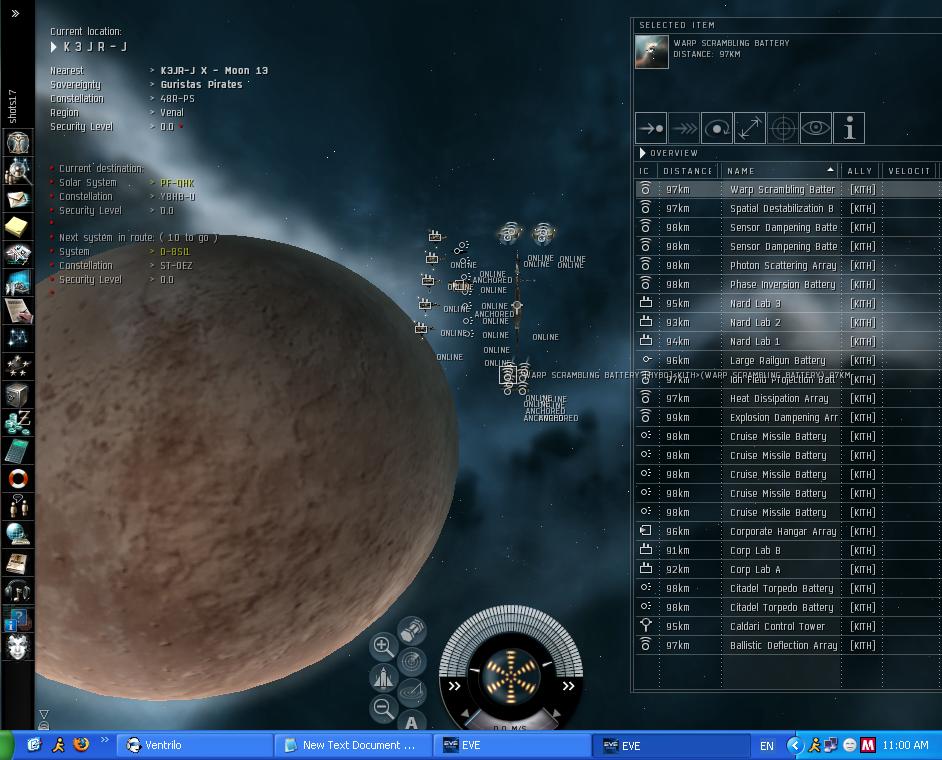The image size is (942, 760).
Task: Switch to Ventrilo in taskbar
Action: click(x=194, y=745)
